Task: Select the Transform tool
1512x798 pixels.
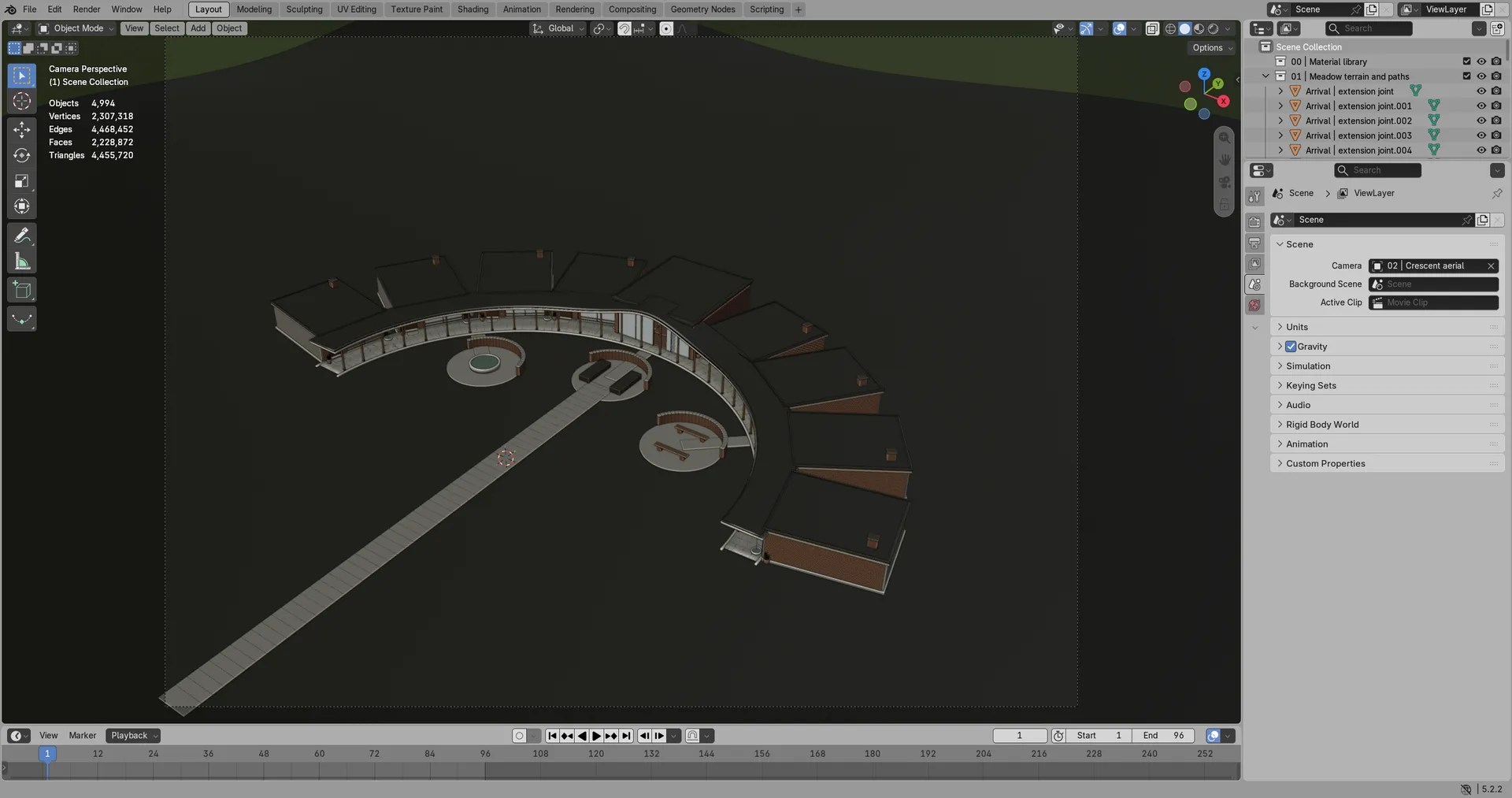Action: pos(22,206)
